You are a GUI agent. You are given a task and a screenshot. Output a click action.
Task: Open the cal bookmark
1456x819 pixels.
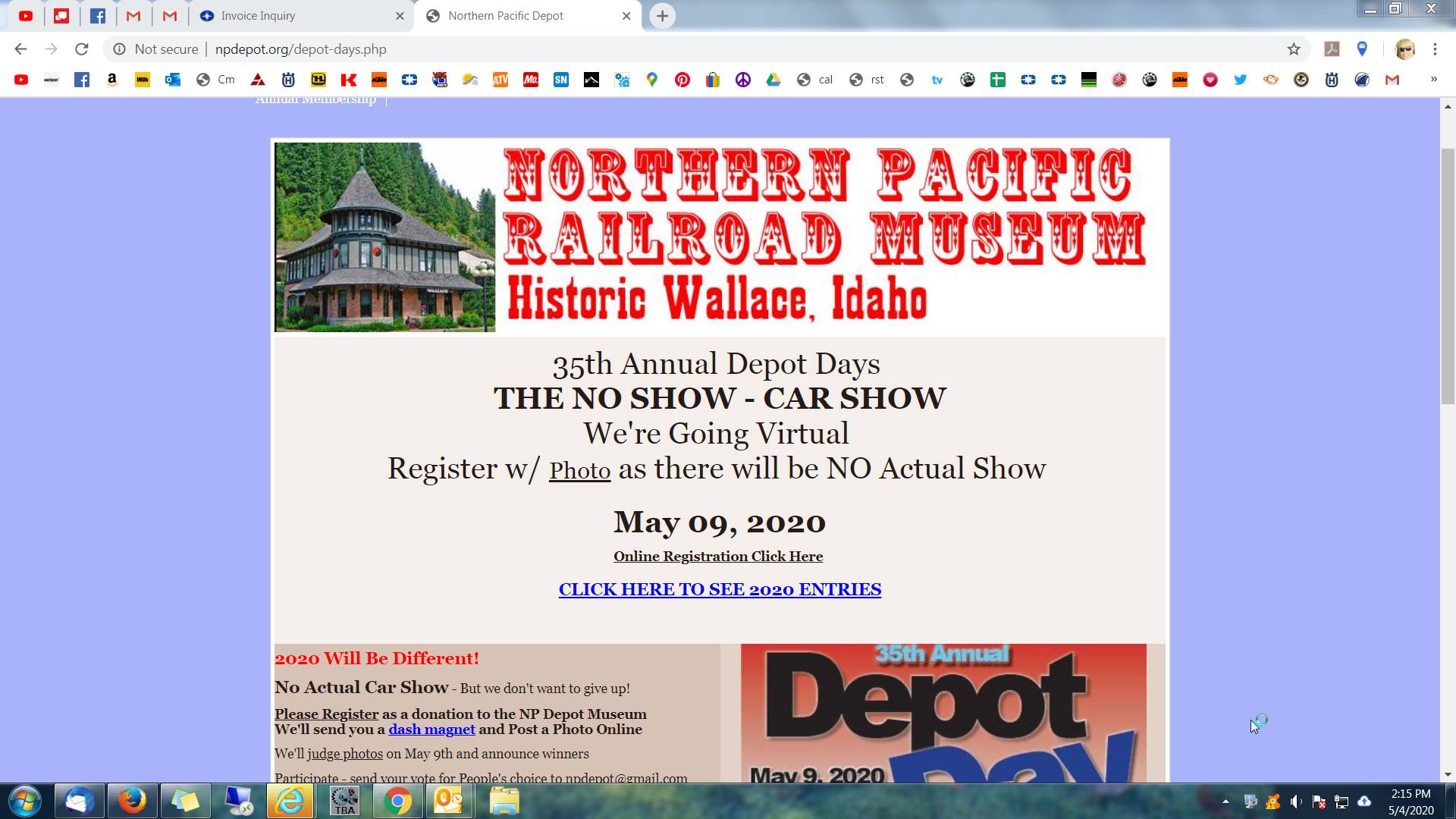[x=815, y=80]
